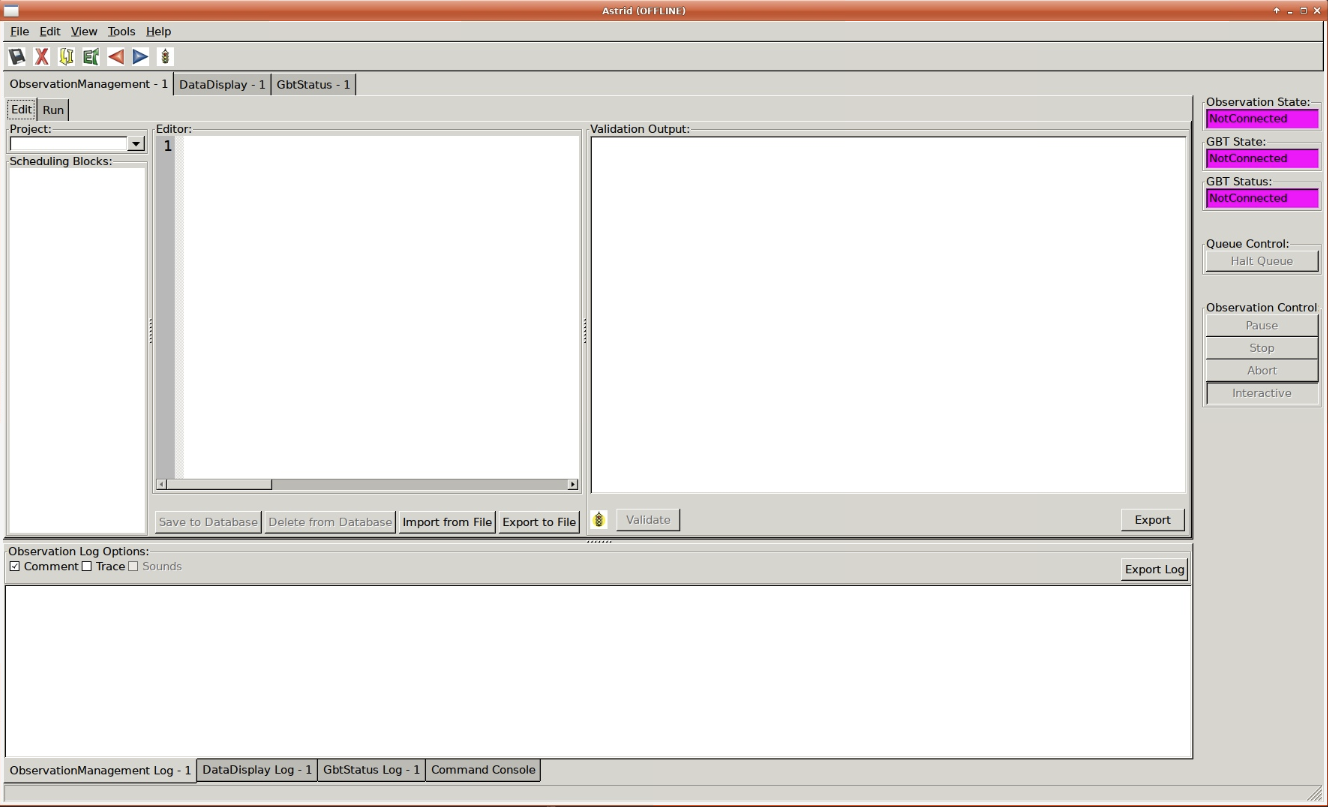
Task: Open the DataDisplay Log - 1 tab
Action: [x=258, y=770]
